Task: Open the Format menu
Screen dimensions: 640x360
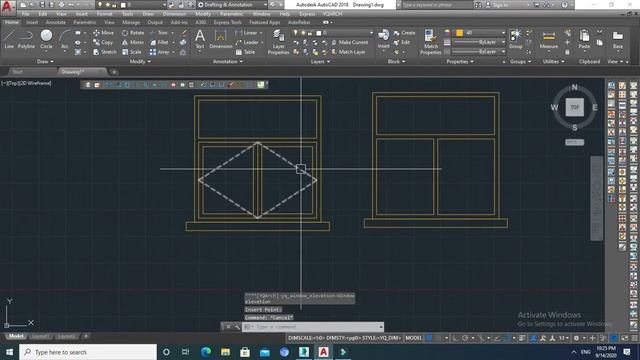Action: pyautogui.click(x=104, y=14)
